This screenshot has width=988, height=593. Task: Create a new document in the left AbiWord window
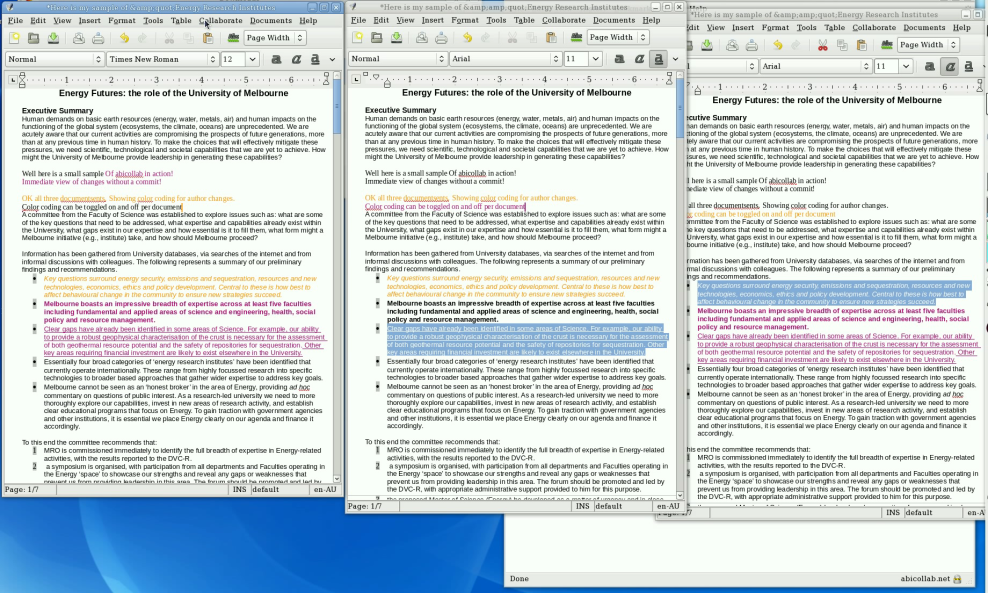click(14, 38)
